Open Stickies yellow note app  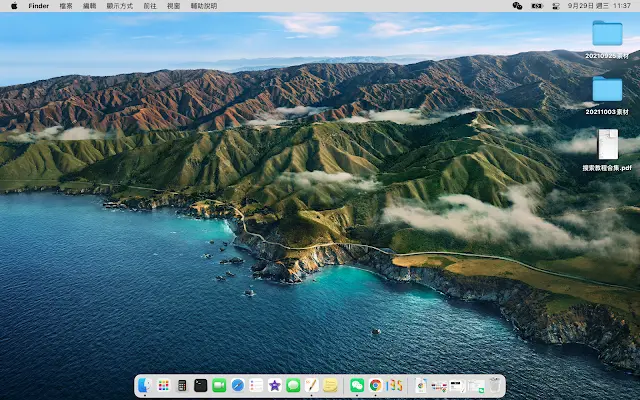(x=330, y=385)
